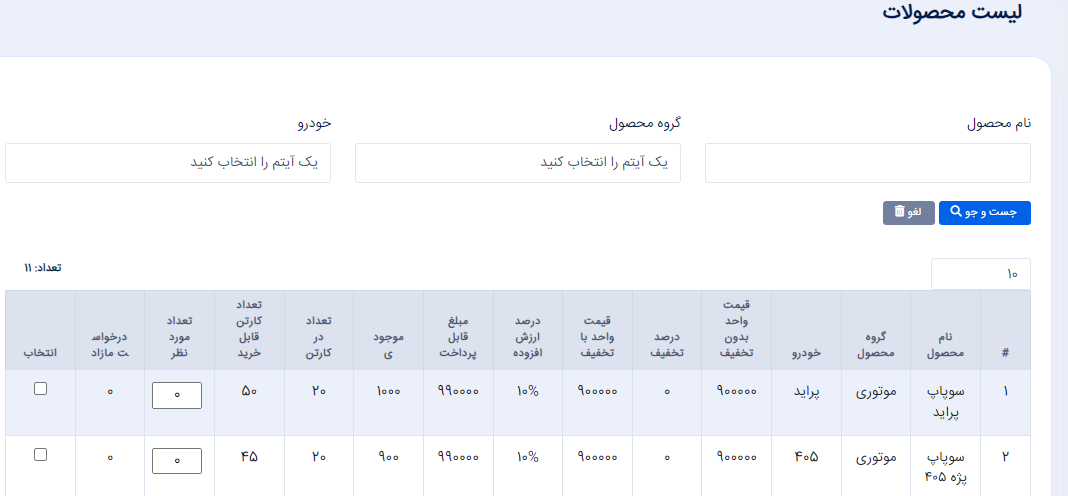
Task: Click the لغو cancel button
Action: pos(909,213)
